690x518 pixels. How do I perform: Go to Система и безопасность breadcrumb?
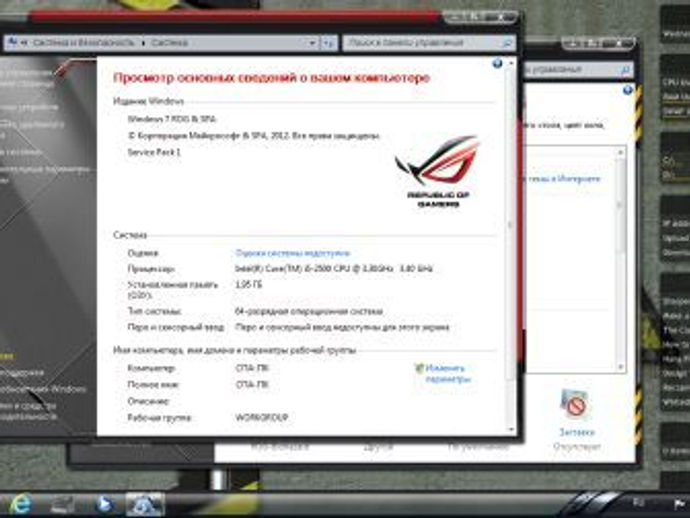[x=83, y=43]
